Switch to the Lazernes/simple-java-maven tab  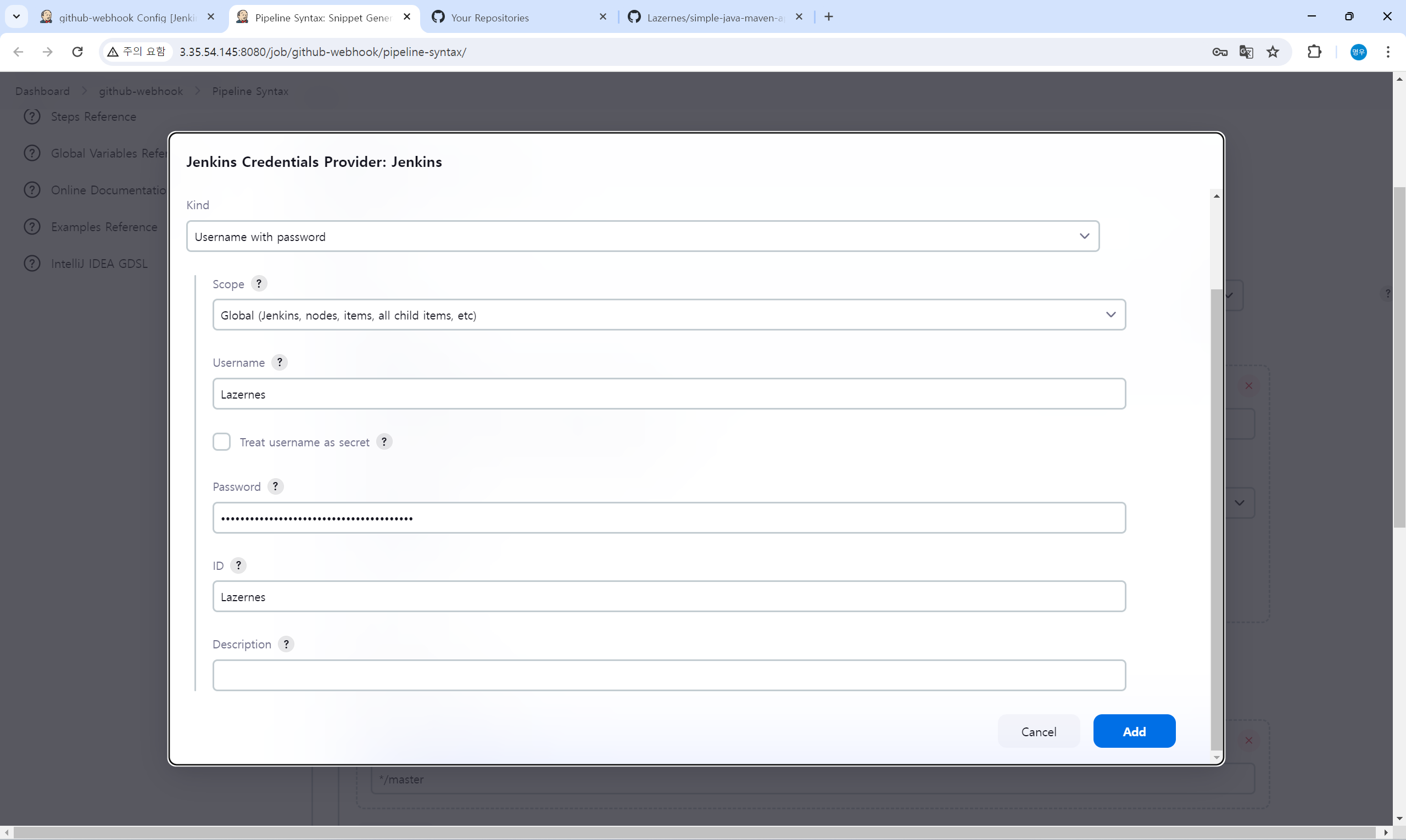pyautogui.click(x=715, y=18)
